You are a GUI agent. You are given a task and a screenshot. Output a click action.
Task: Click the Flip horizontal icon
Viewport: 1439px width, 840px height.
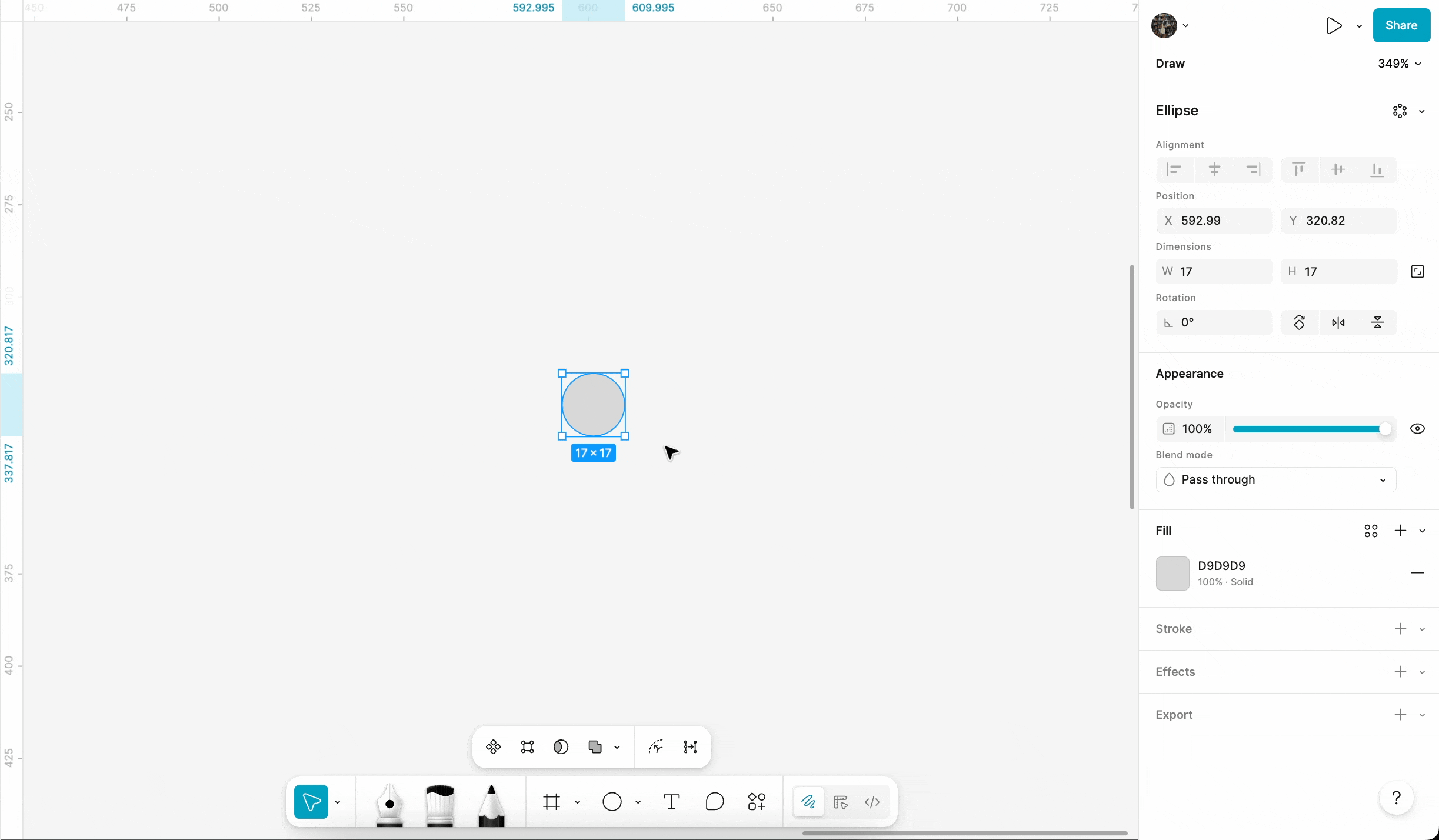1338,322
